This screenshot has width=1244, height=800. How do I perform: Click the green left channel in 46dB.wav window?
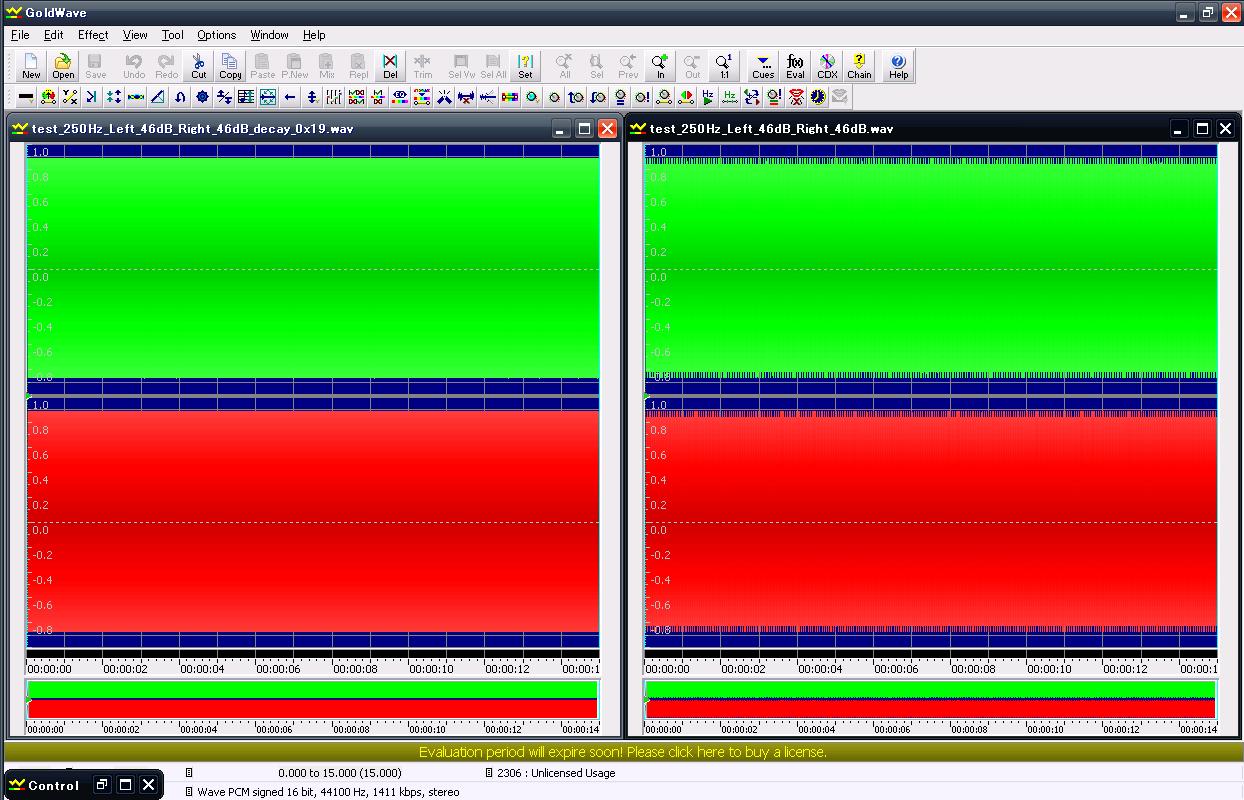[x=931, y=269]
